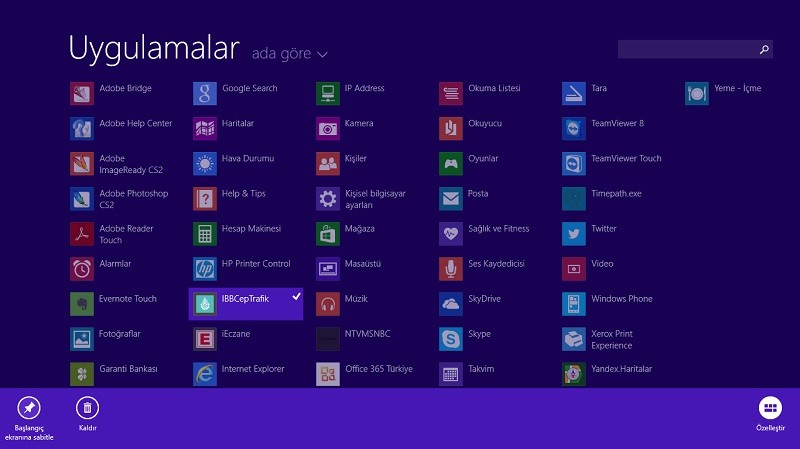The image size is (800, 449).
Task: Open Garanti Bankası app icon
Action: pyautogui.click(x=82, y=375)
